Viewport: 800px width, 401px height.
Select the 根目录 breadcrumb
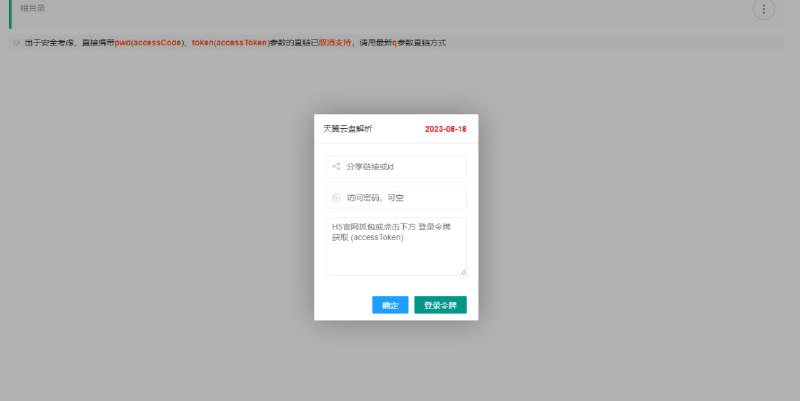pyautogui.click(x=33, y=9)
